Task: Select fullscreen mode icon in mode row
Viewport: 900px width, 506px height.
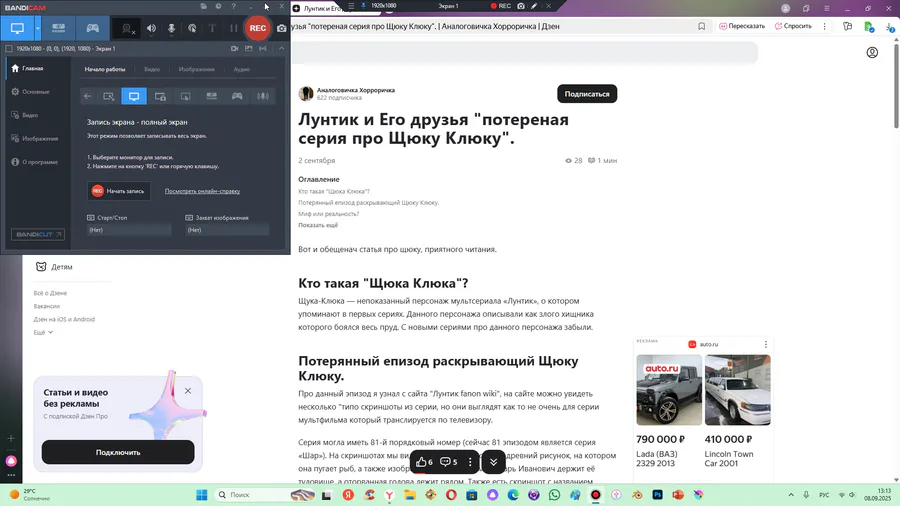Action: (x=134, y=96)
